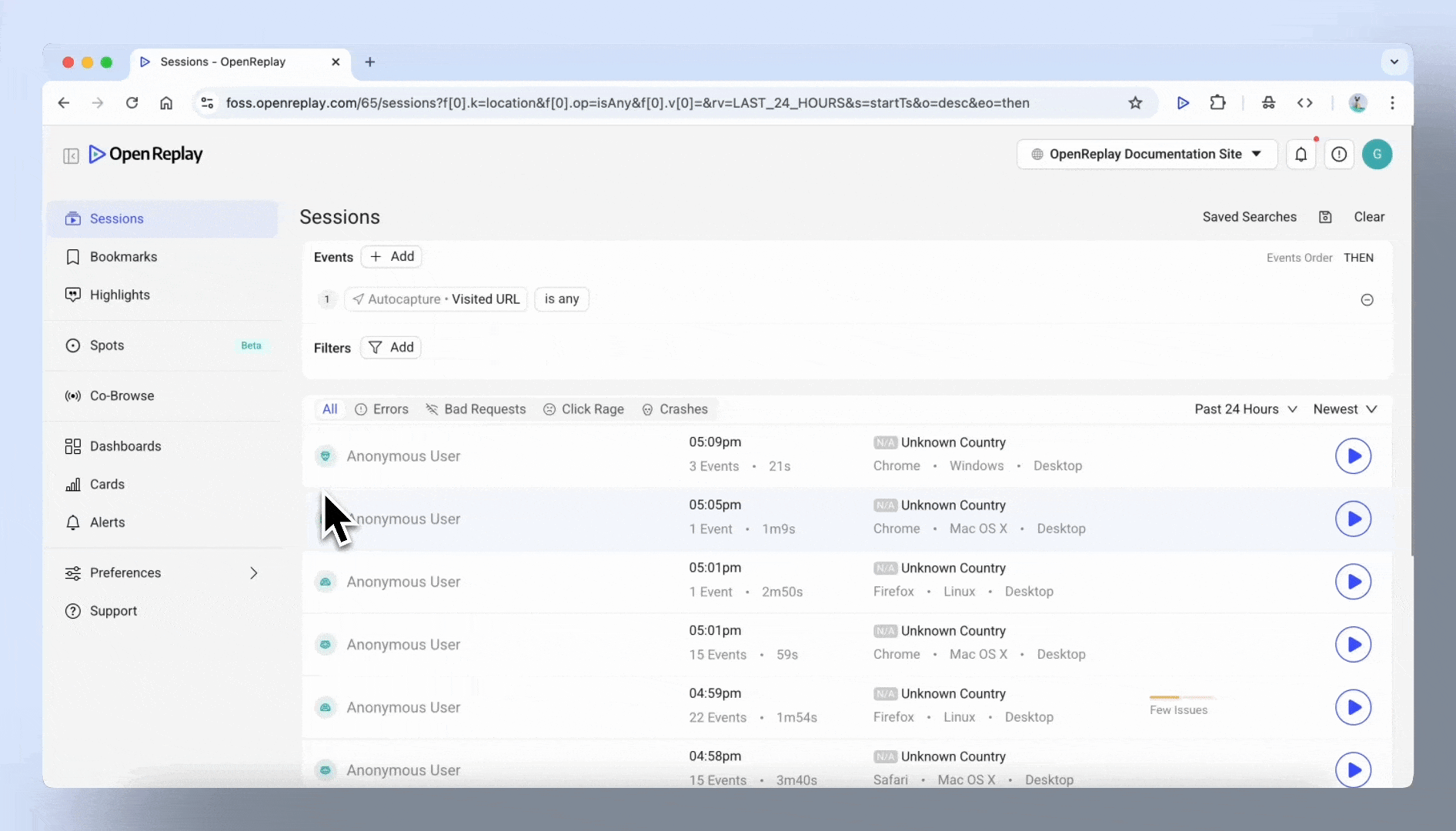Go forward in browser history
Screen dimensions: 1456x831
98,103
